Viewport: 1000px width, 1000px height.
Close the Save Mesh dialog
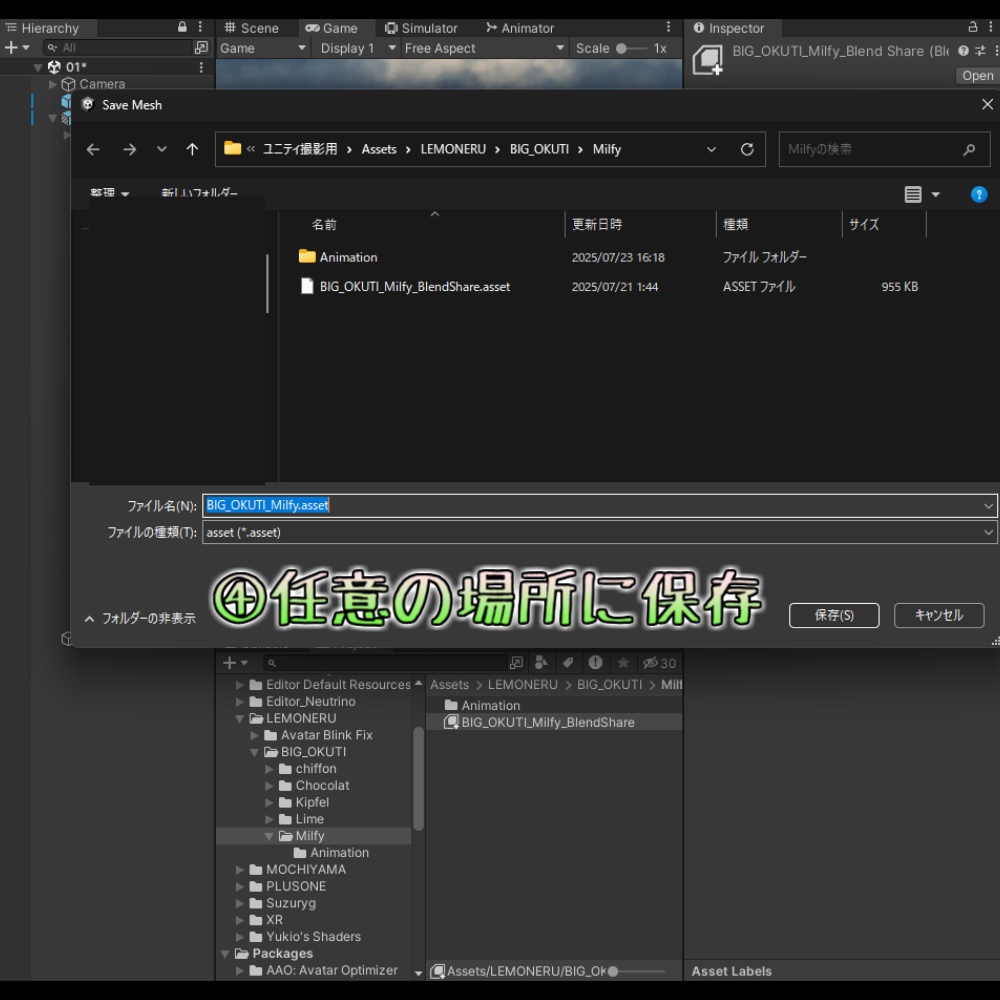[987, 104]
